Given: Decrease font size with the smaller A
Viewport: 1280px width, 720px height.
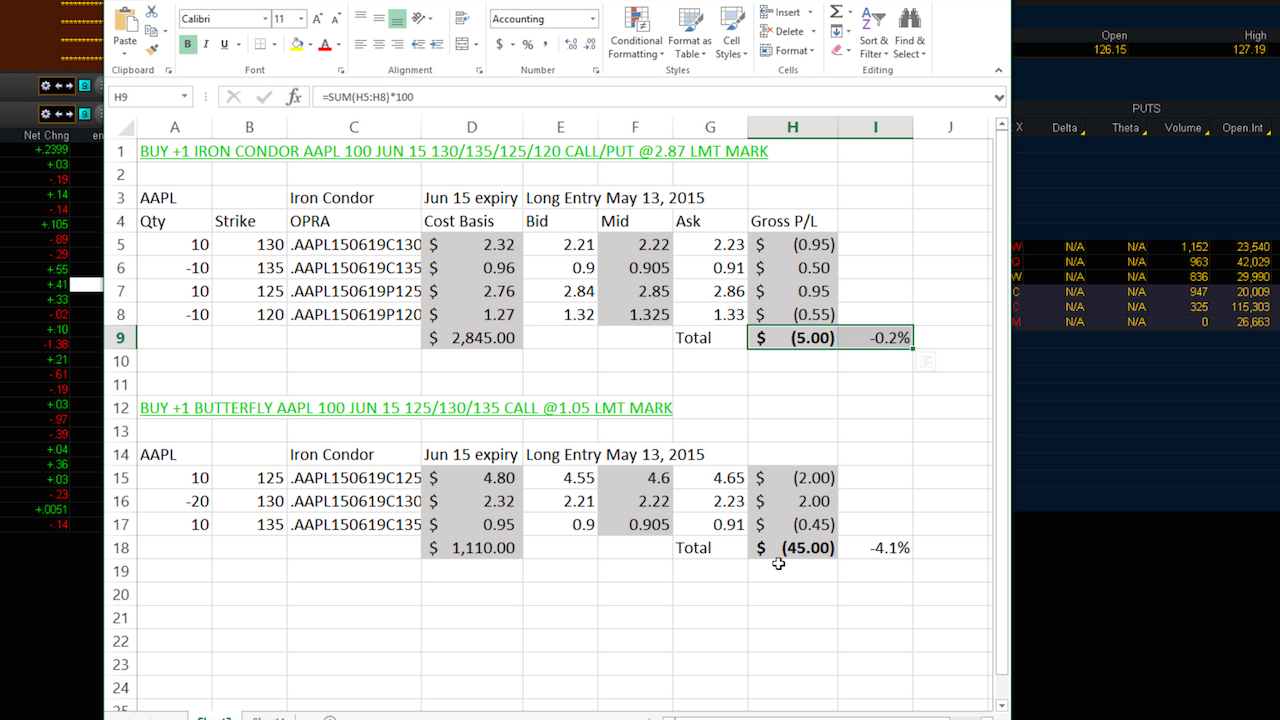Looking at the screenshot, I should pyautogui.click(x=335, y=19).
